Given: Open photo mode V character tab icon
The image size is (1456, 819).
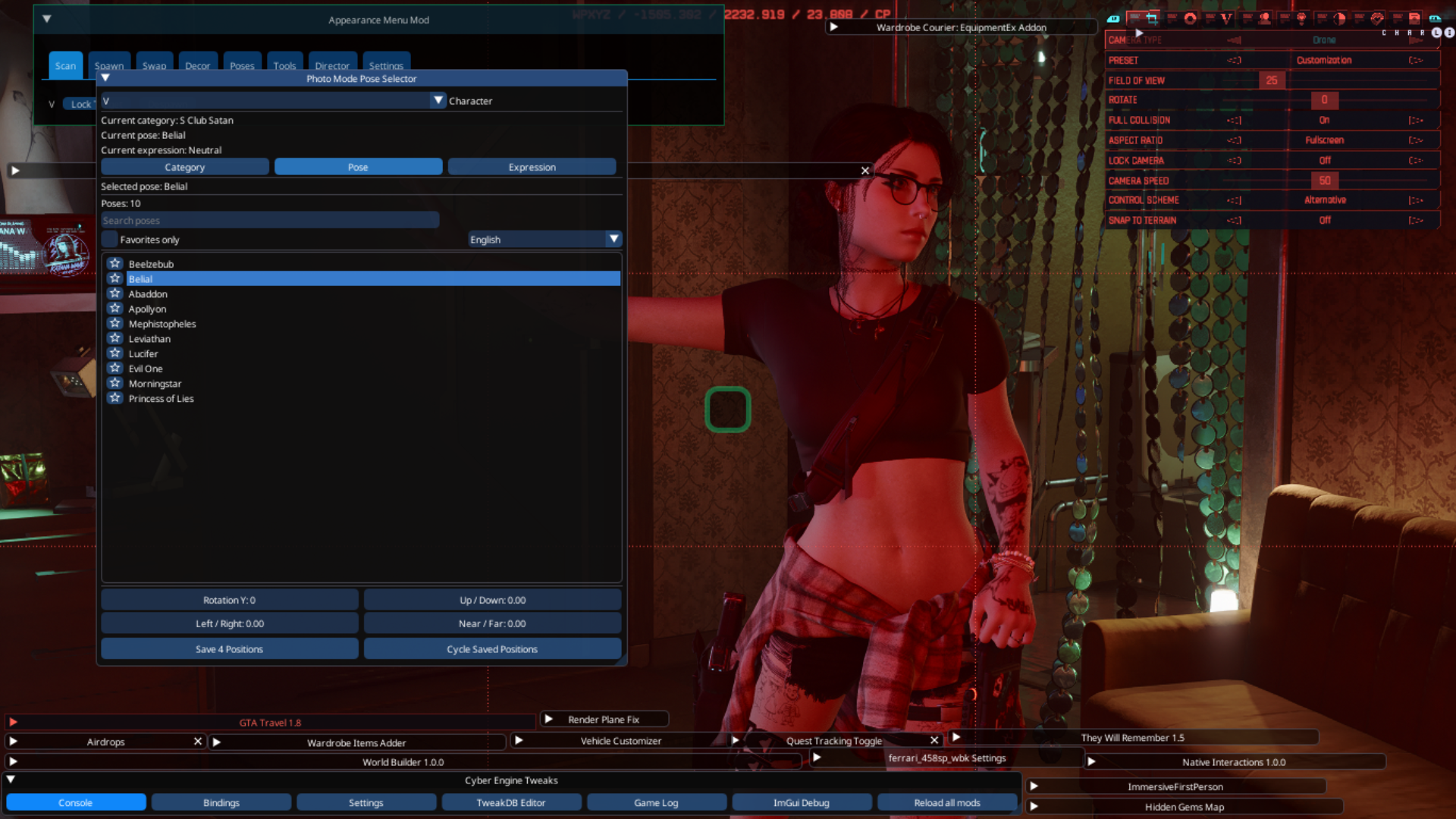Looking at the screenshot, I should point(1226,18).
